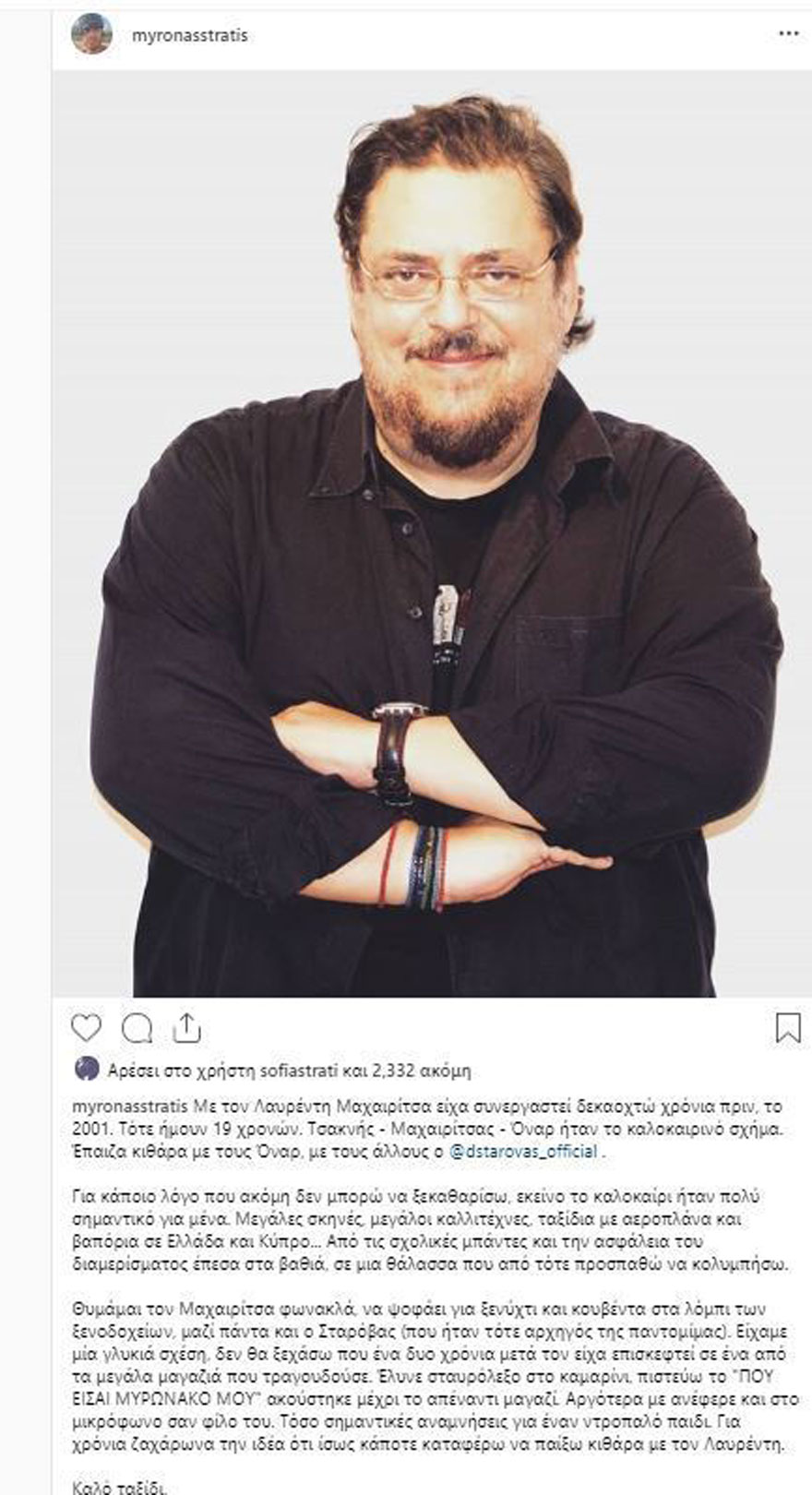
Task: Save the post with the bookmark icon
Action: point(788,1027)
